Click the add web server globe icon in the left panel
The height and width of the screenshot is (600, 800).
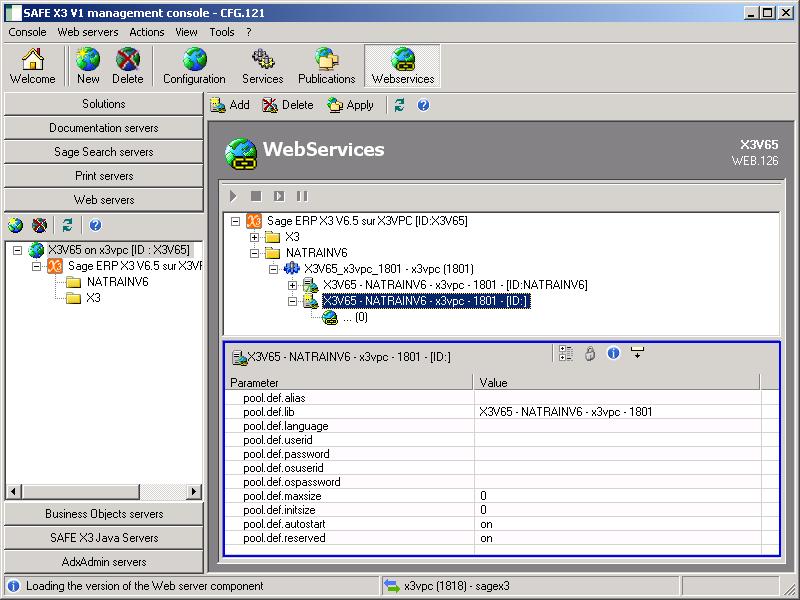15,225
